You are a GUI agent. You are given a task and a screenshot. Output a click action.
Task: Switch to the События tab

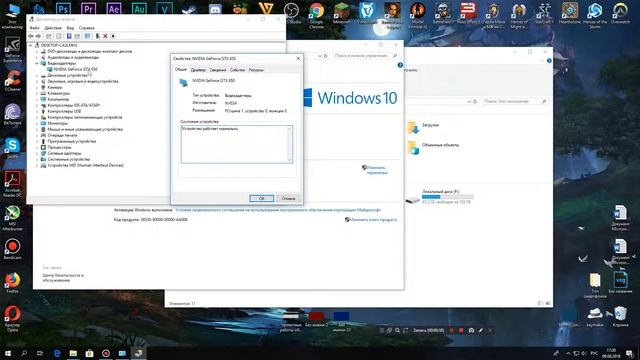(237, 70)
